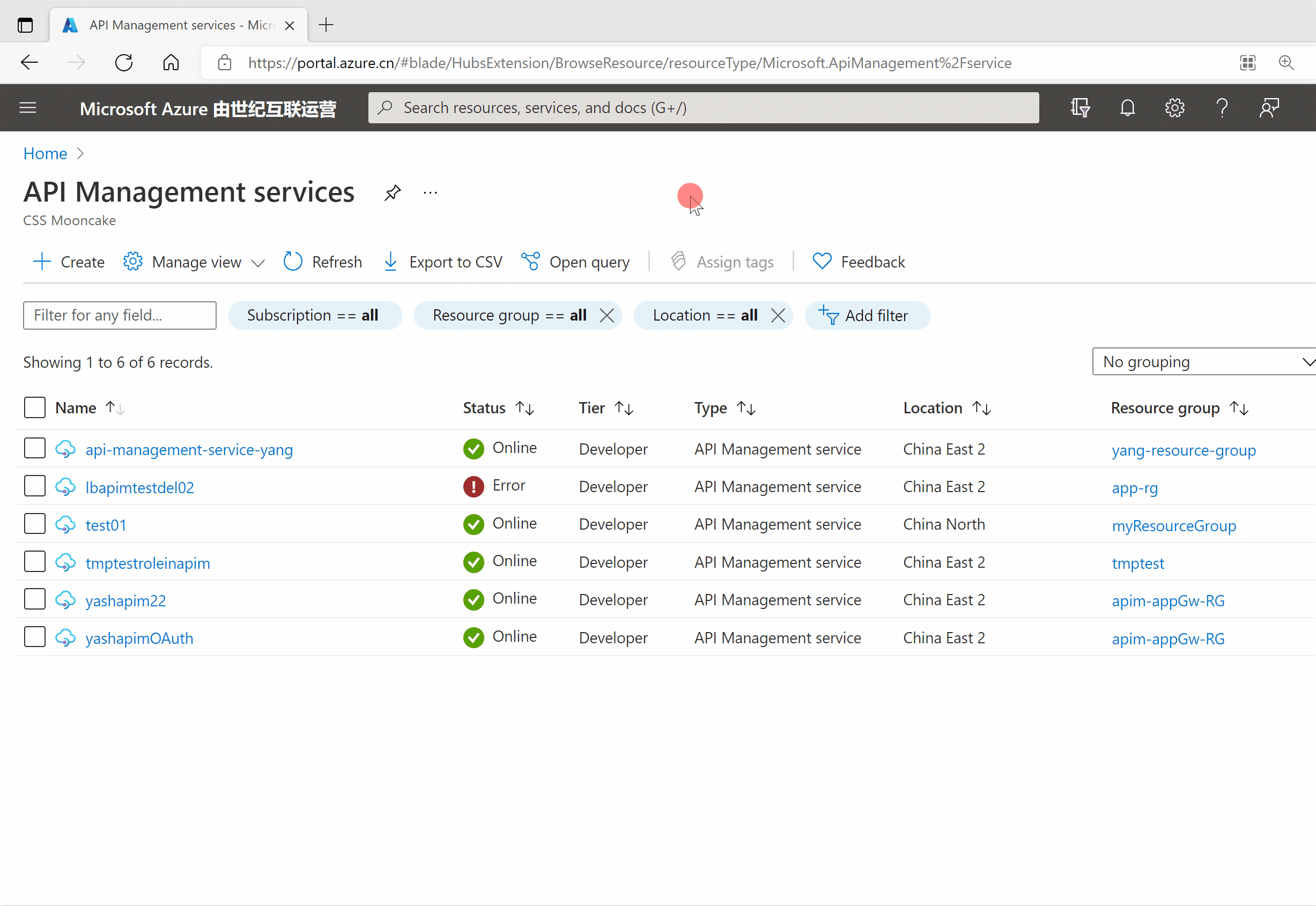Check the yashapim22 row checkbox

(x=35, y=599)
